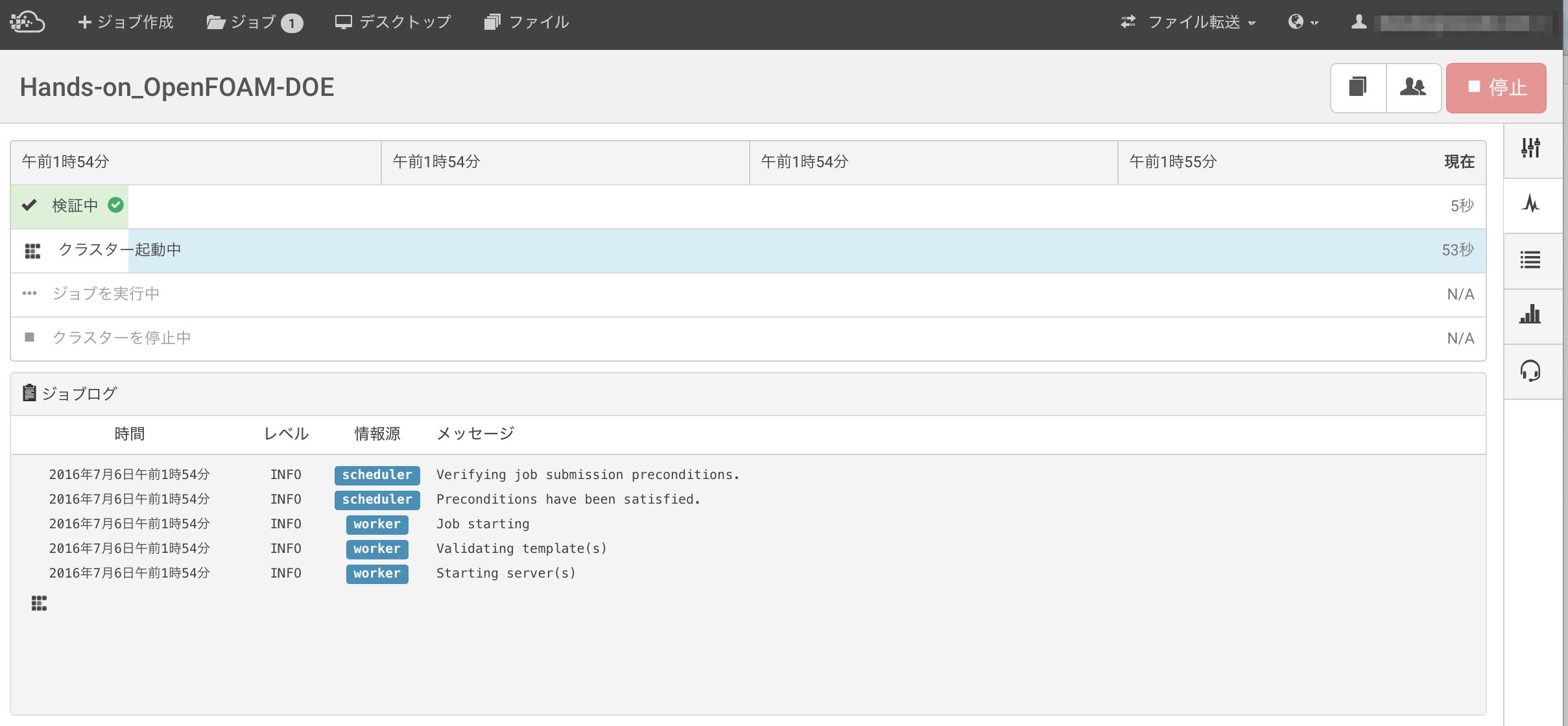1568x726 pixels.
Task: Click the share users icon button
Action: tap(1414, 88)
